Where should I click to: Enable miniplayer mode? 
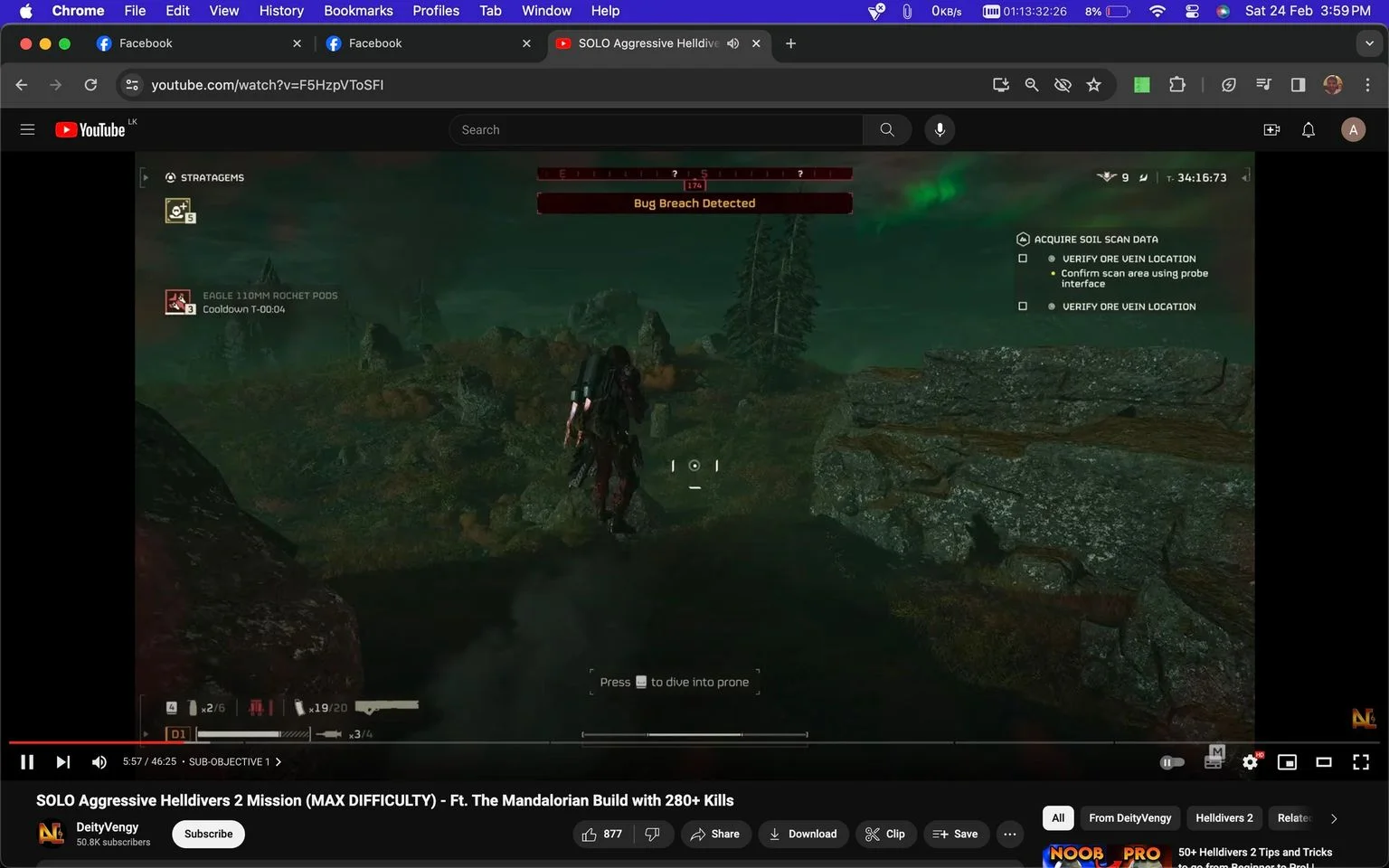pos(1287,762)
